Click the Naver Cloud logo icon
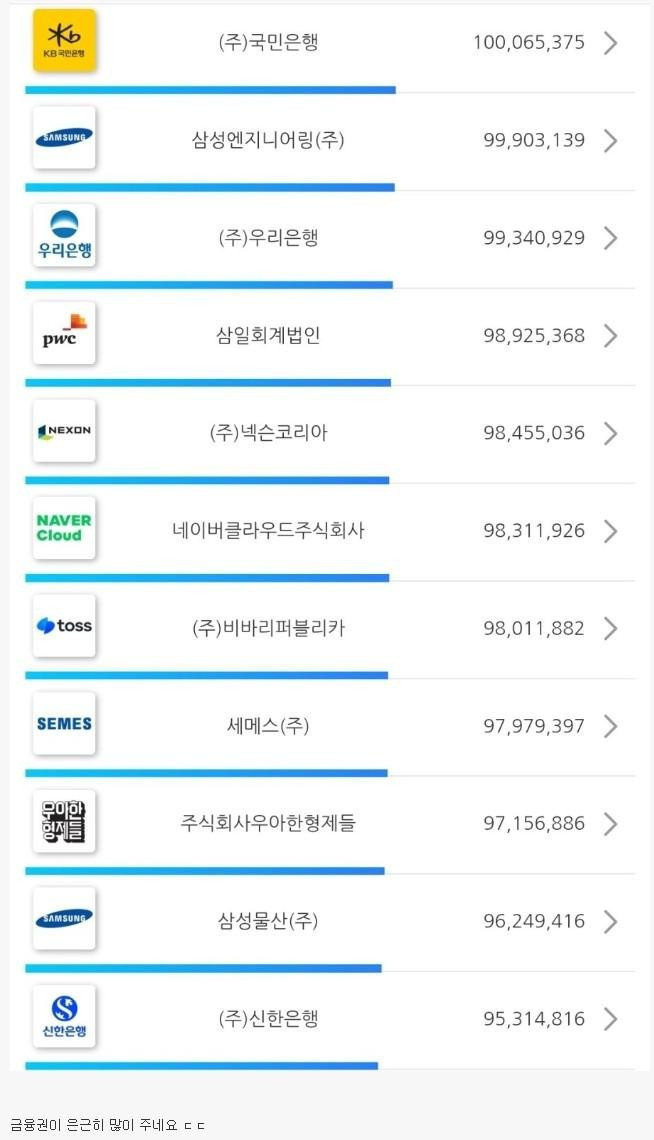The image size is (654, 1140). coord(64,528)
